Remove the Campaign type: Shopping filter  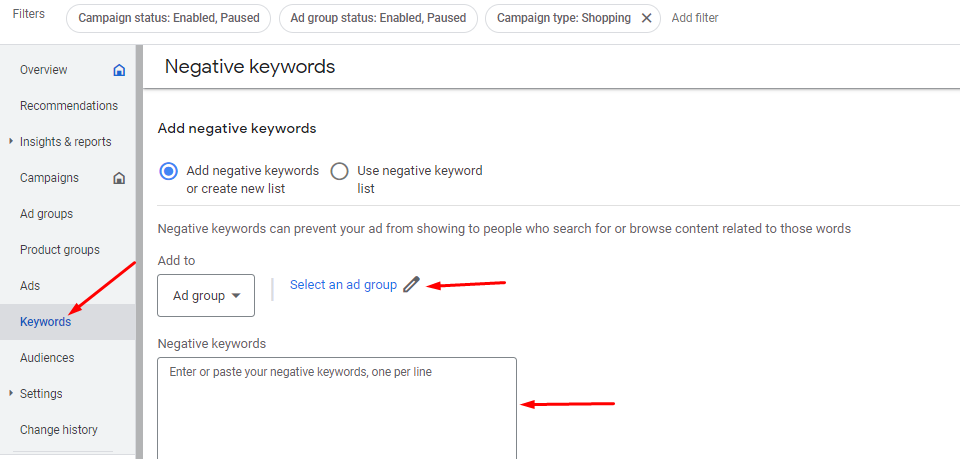click(646, 18)
